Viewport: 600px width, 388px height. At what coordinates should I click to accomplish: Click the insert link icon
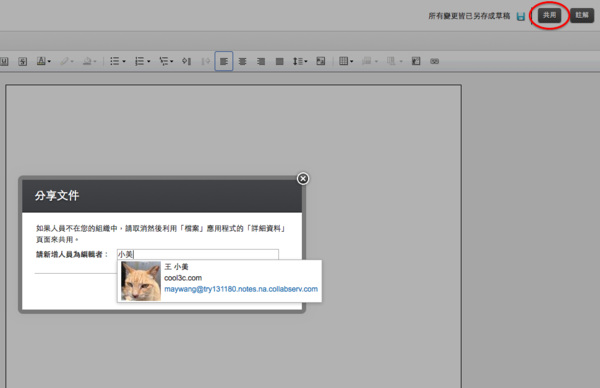tap(434, 61)
